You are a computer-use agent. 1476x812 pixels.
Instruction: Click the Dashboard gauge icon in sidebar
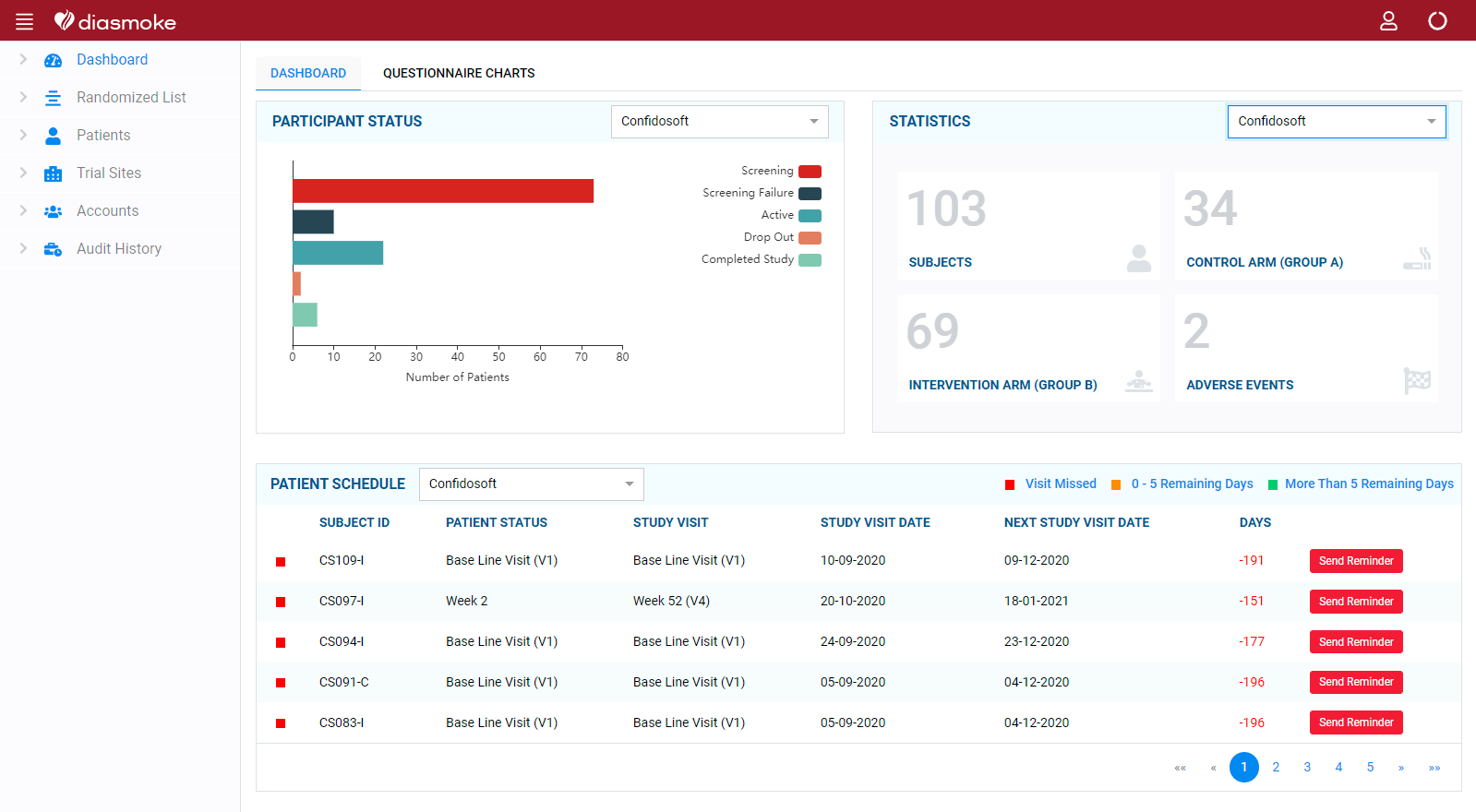click(54, 60)
